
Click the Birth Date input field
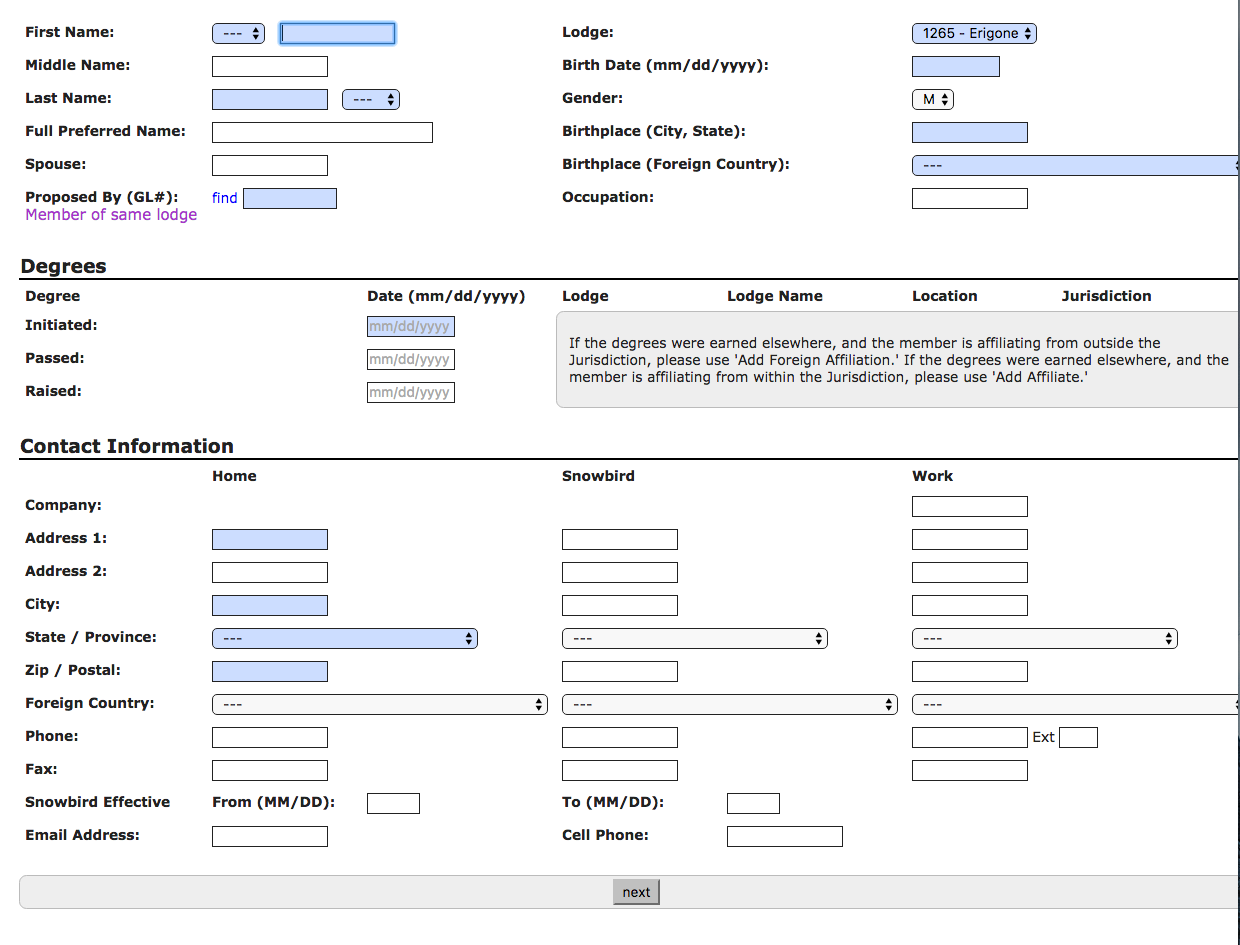click(x=955, y=67)
